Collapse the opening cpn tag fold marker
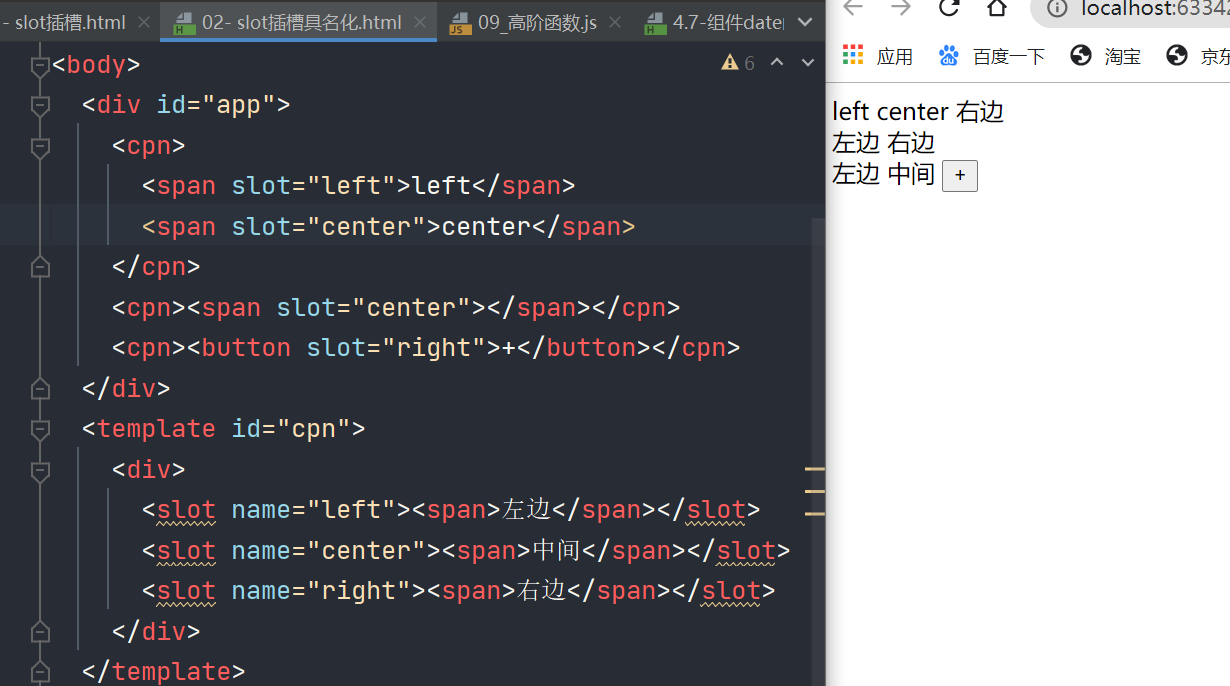This screenshot has width=1230, height=686. [x=40, y=147]
